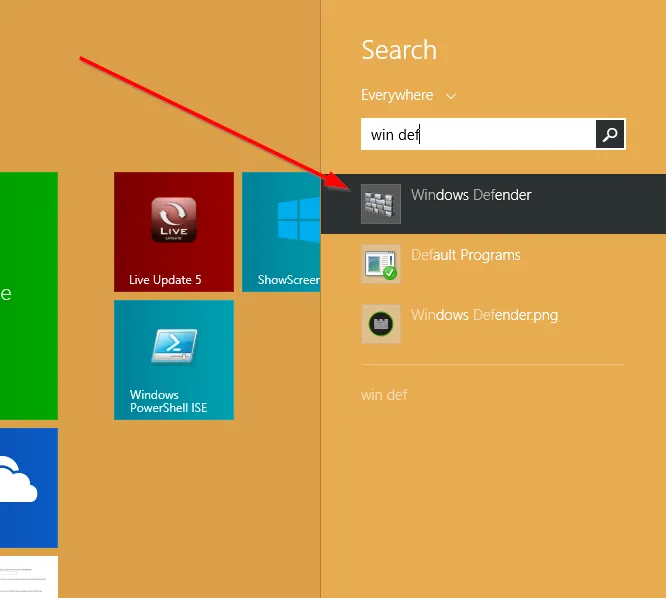Open the Everywhere search scope label
Image resolution: width=666 pixels, height=598 pixels.
coord(397,95)
